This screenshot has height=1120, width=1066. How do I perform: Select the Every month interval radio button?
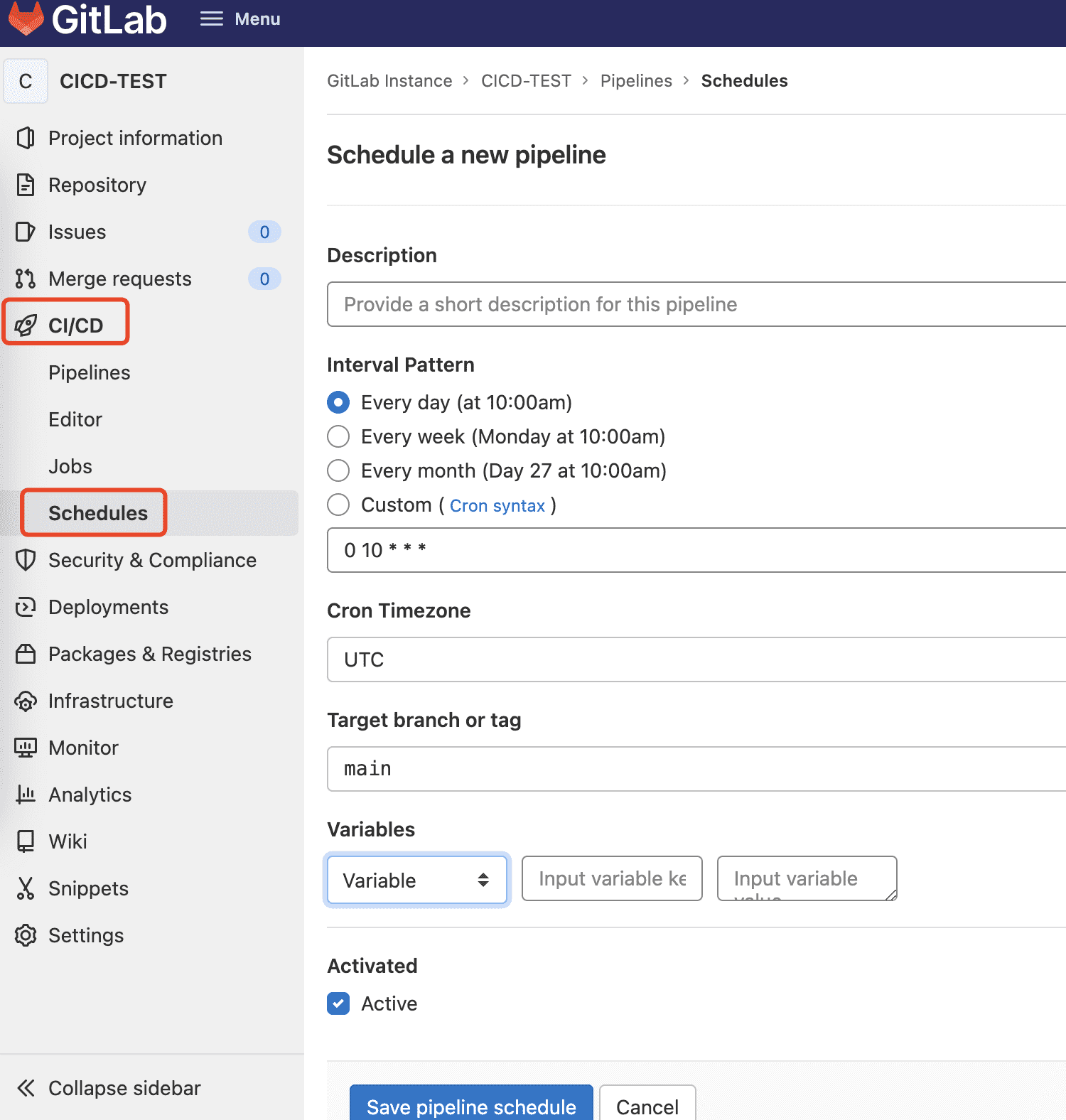pyautogui.click(x=338, y=470)
